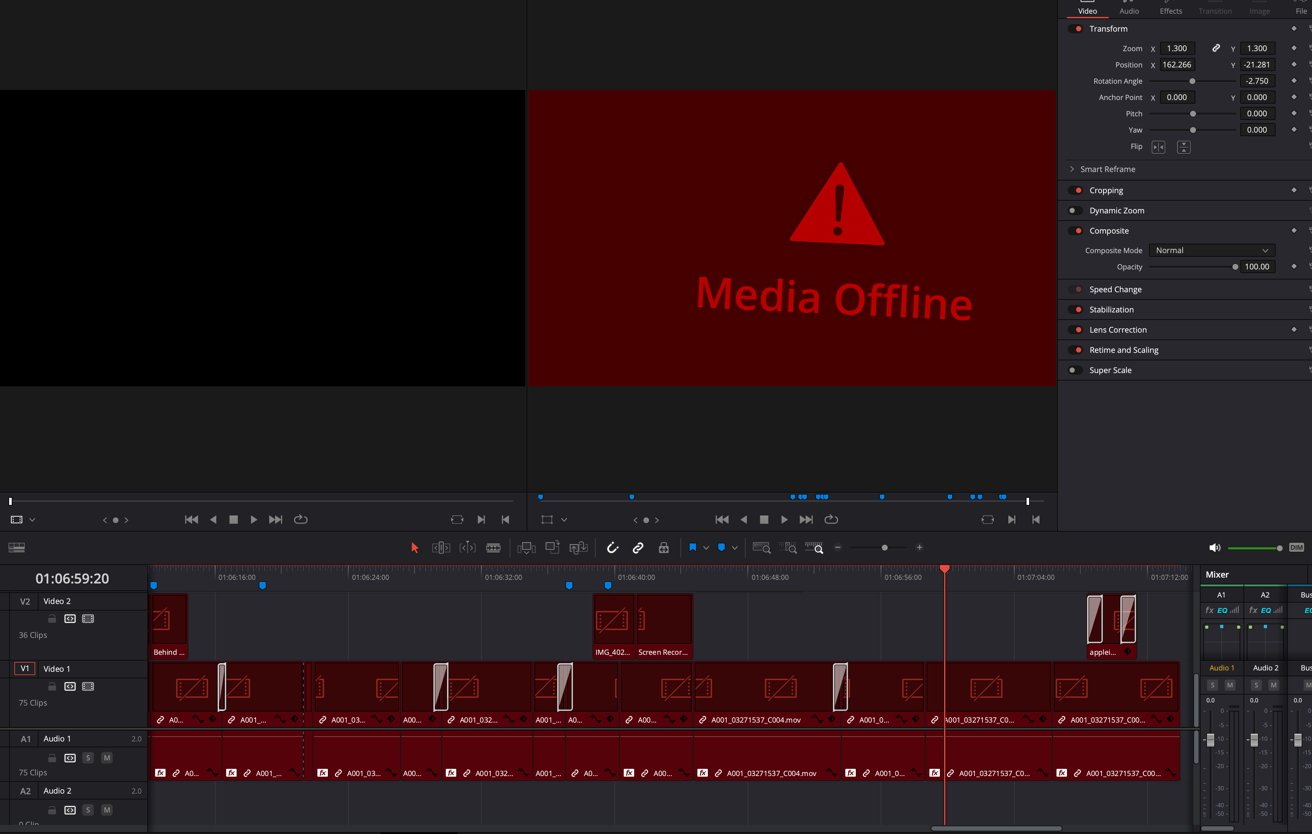Toggle timeline snapping magnet icon

coord(613,548)
